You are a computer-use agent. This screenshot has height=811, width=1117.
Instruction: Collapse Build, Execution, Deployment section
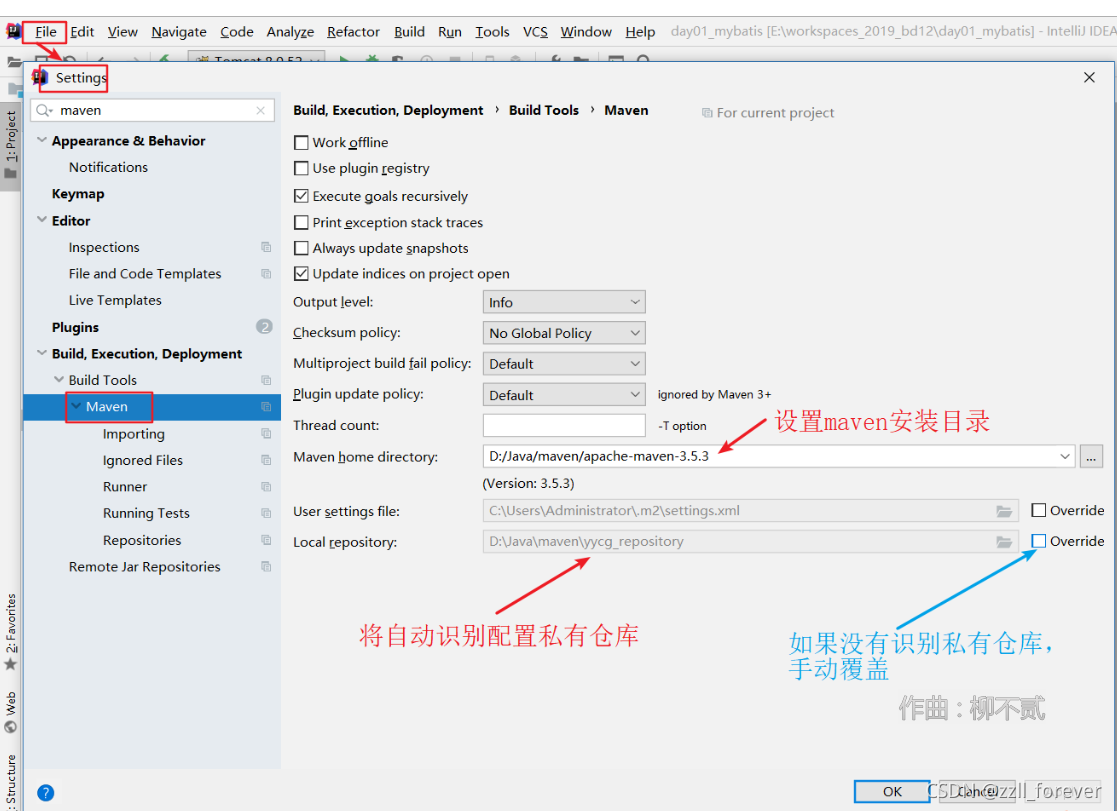(42, 353)
